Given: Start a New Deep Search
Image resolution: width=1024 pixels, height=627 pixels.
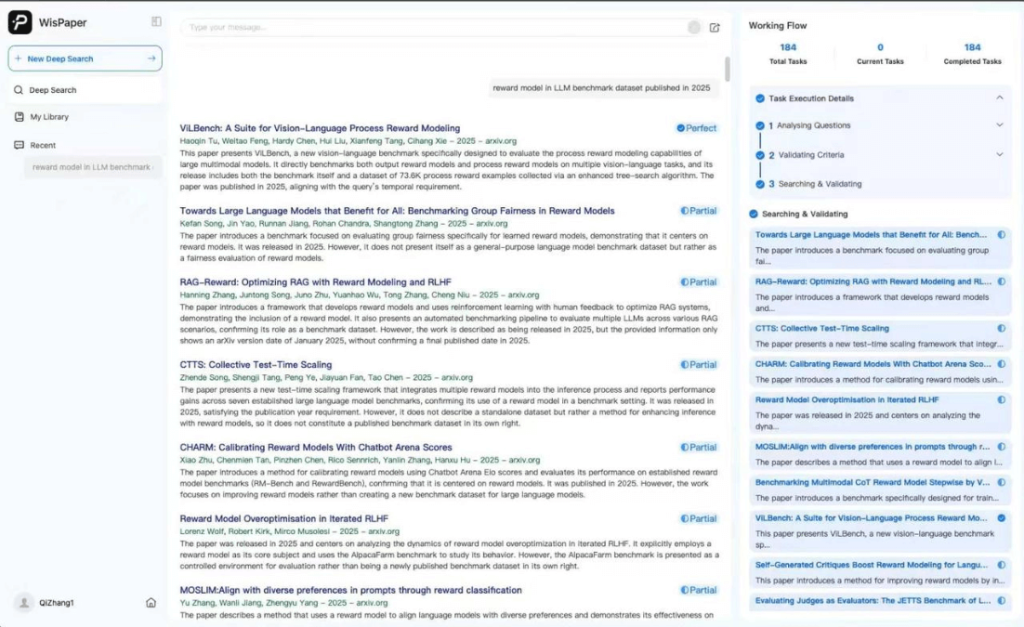Looking at the screenshot, I should pos(84,59).
